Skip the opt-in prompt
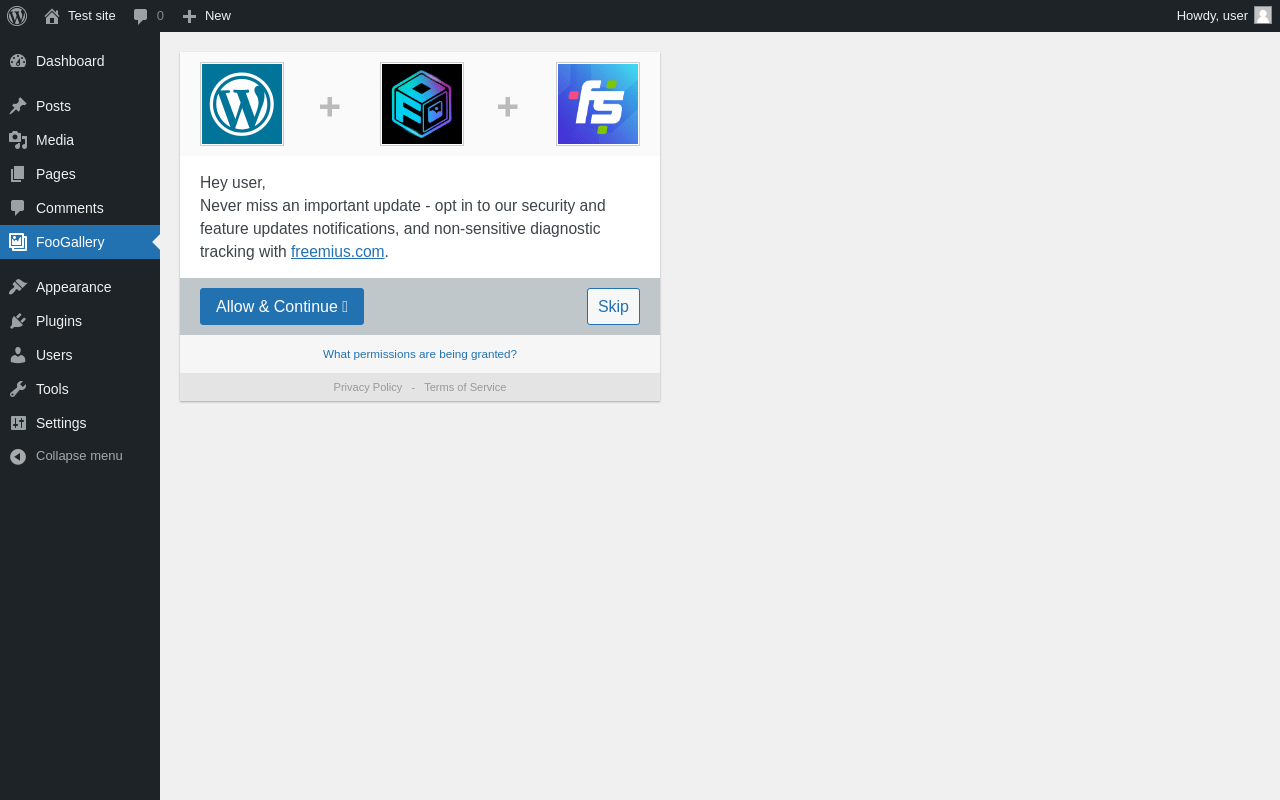The height and width of the screenshot is (800, 1280). point(613,306)
